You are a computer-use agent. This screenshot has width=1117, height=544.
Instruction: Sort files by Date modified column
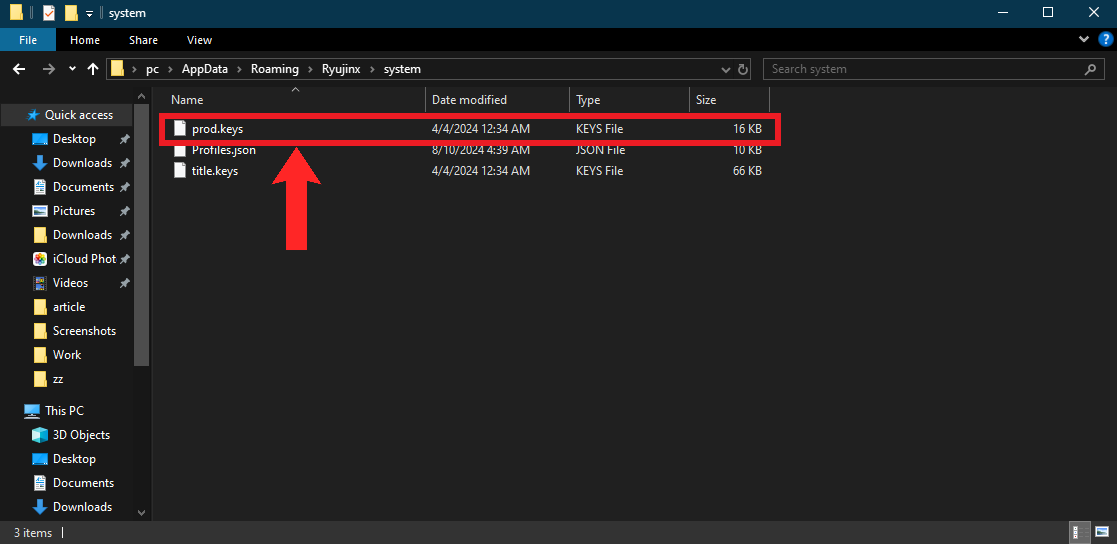click(x=469, y=100)
